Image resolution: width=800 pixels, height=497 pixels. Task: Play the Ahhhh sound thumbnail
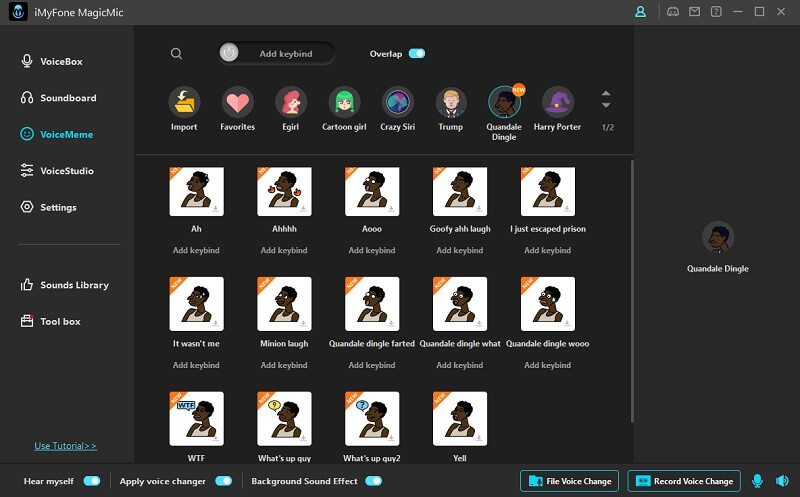tap(284, 192)
